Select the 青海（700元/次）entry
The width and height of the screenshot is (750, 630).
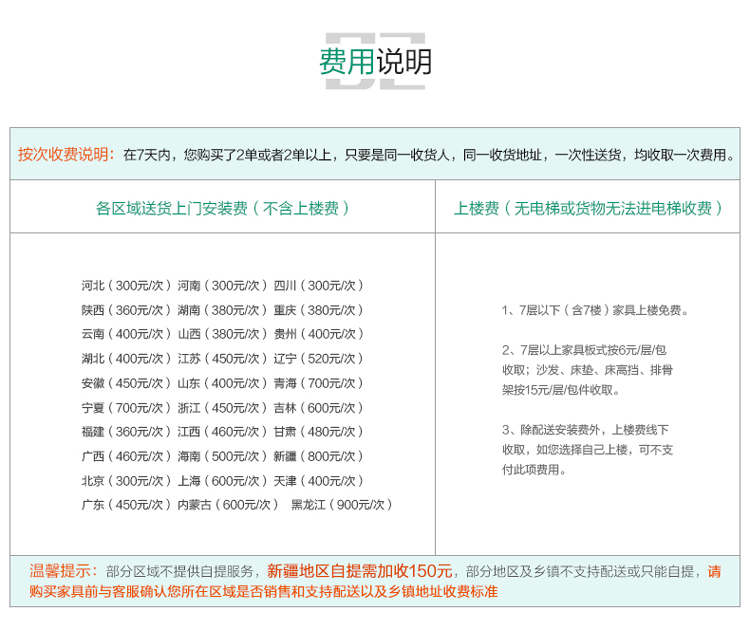[319, 383]
